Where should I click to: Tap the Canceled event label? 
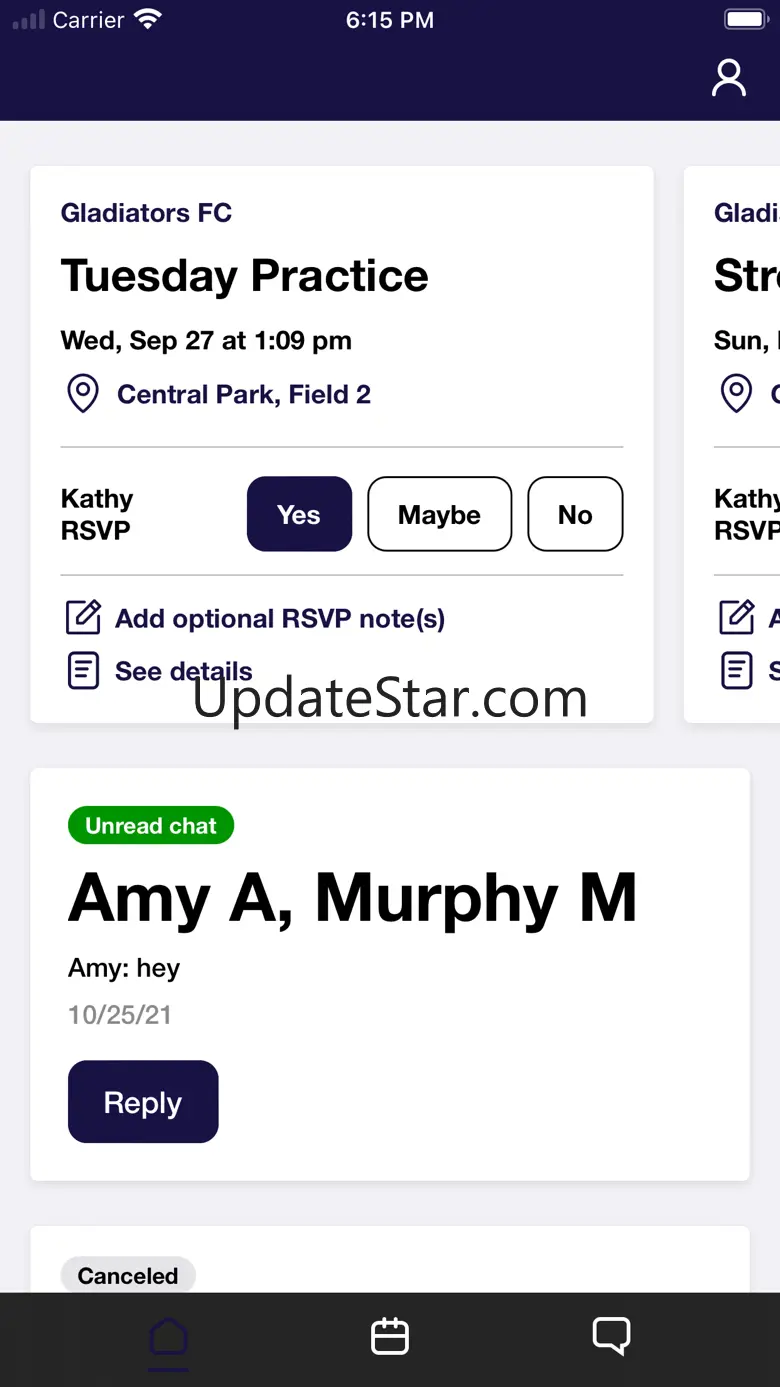click(x=128, y=1276)
